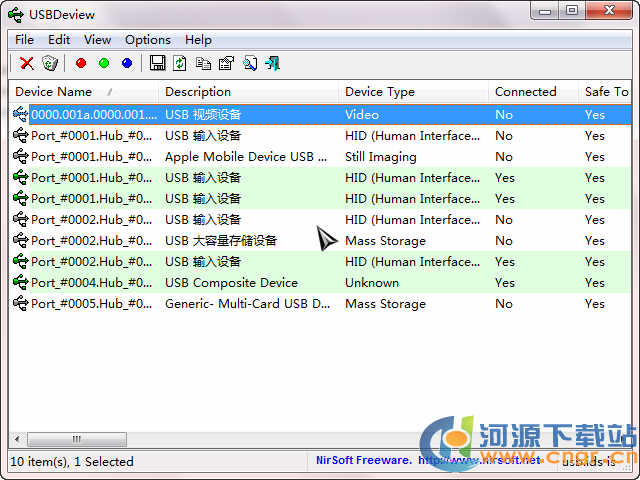Click the Still Imaging device type cell
Image resolution: width=640 pixels, height=480 pixels.
pyautogui.click(x=380, y=157)
